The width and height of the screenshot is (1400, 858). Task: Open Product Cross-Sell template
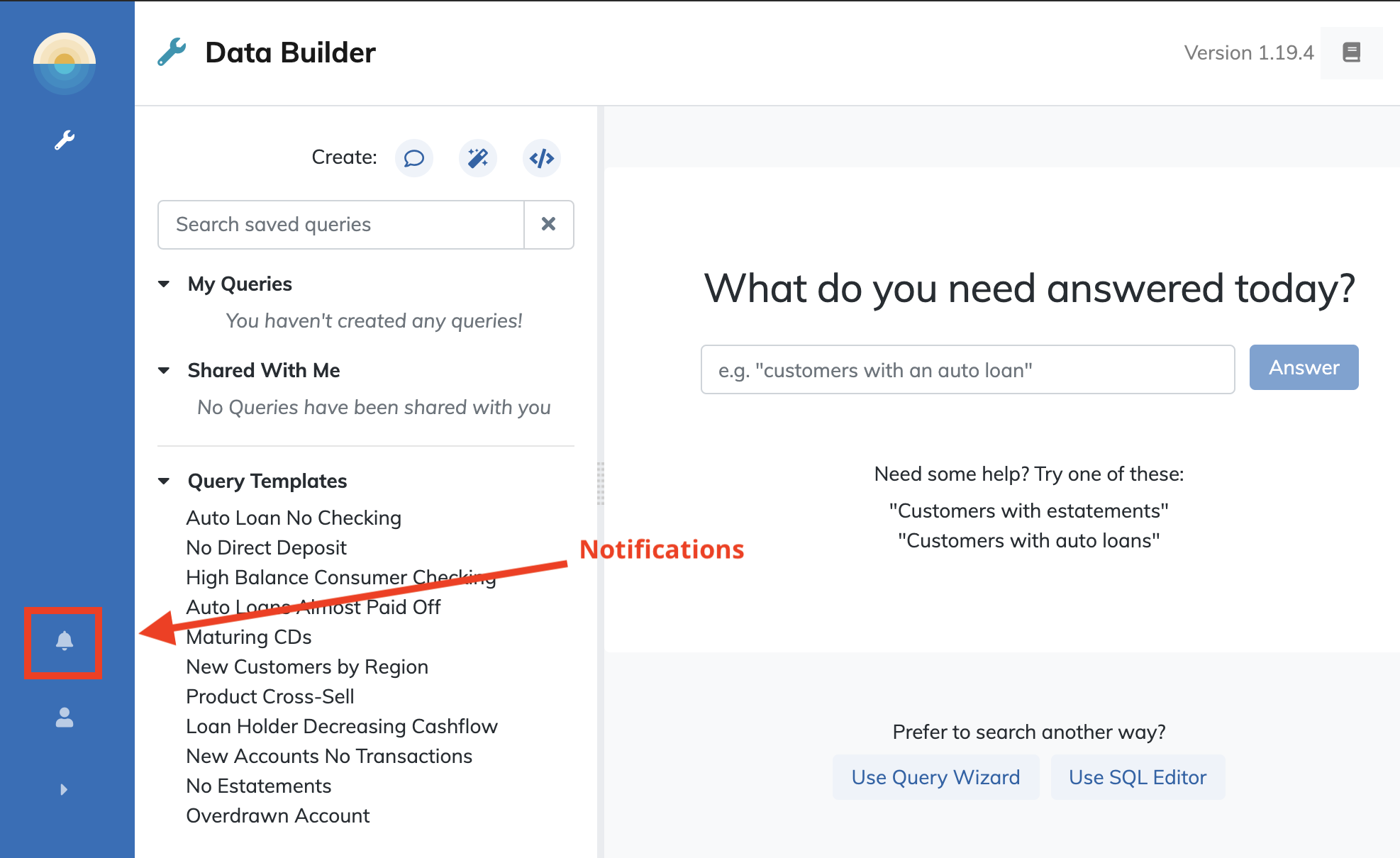pos(270,696)
